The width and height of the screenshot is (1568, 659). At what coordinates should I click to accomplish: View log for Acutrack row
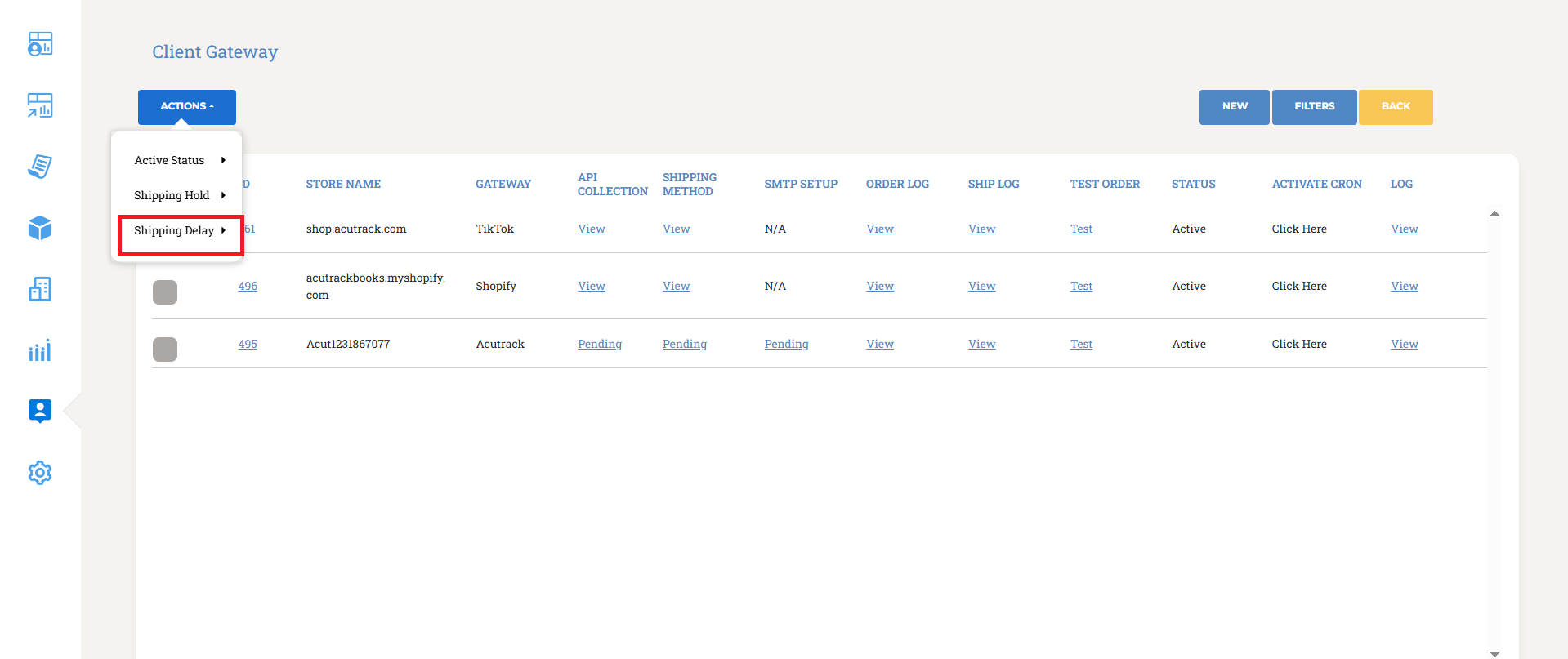tap(1405, 344)
